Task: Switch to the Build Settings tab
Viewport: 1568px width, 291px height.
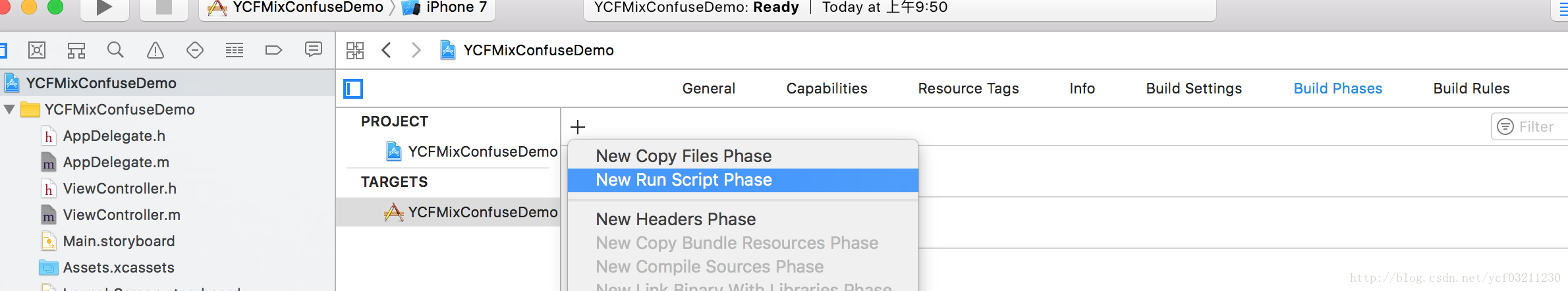Action: [1194, 88]
